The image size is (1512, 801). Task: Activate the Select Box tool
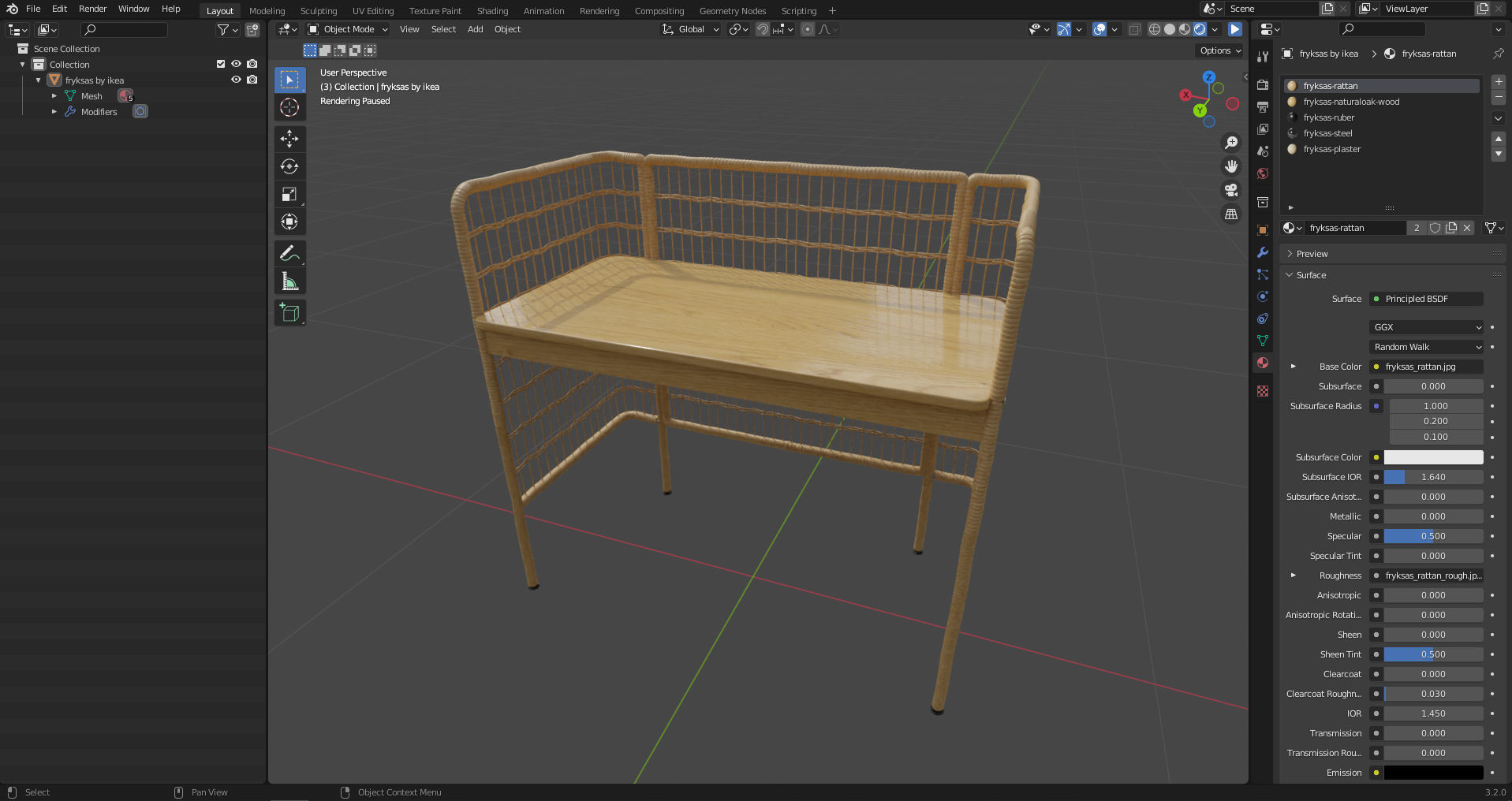[289, 80]
